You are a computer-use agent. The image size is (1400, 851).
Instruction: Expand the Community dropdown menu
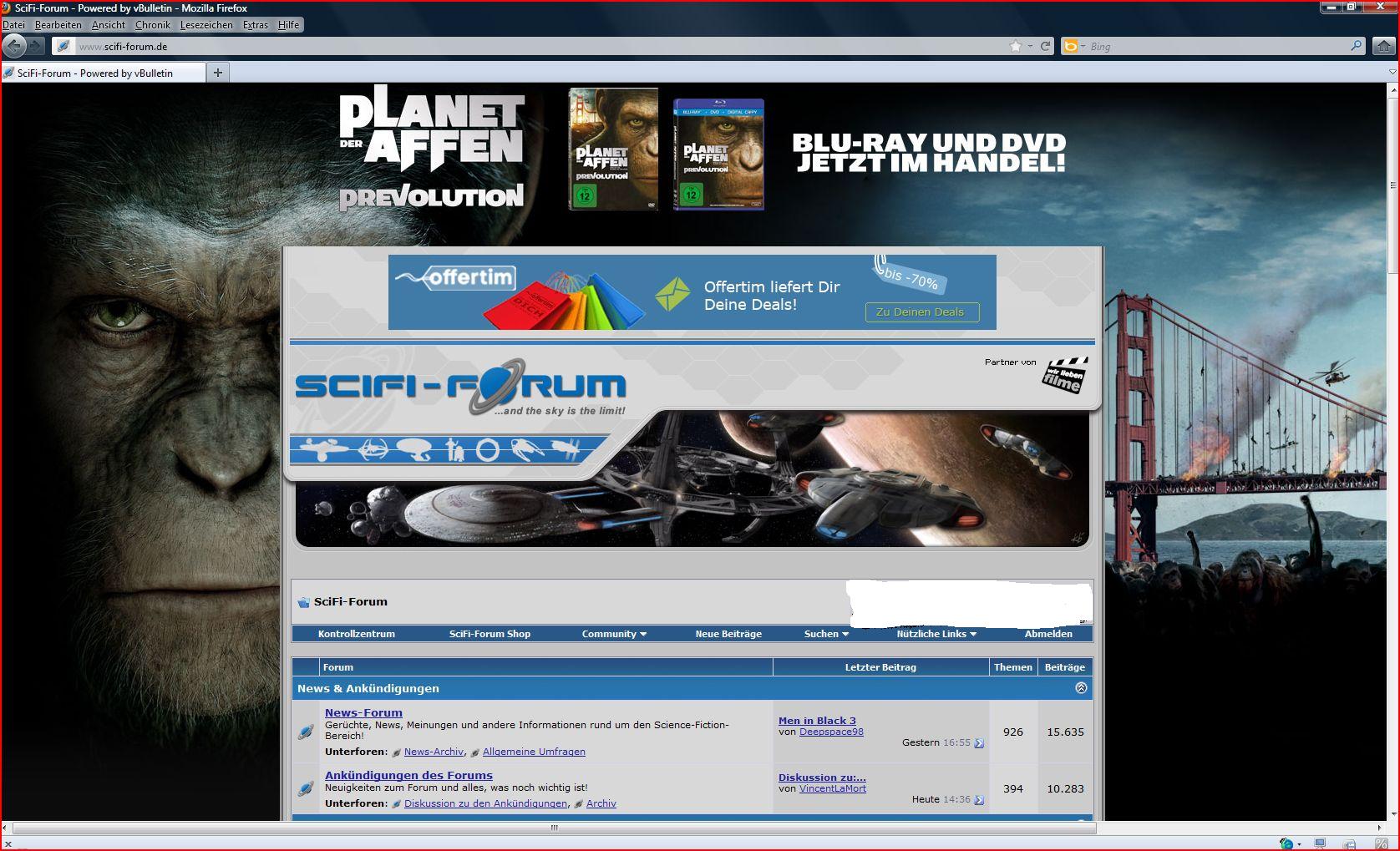pyautogui.click(x=614, y=634)
